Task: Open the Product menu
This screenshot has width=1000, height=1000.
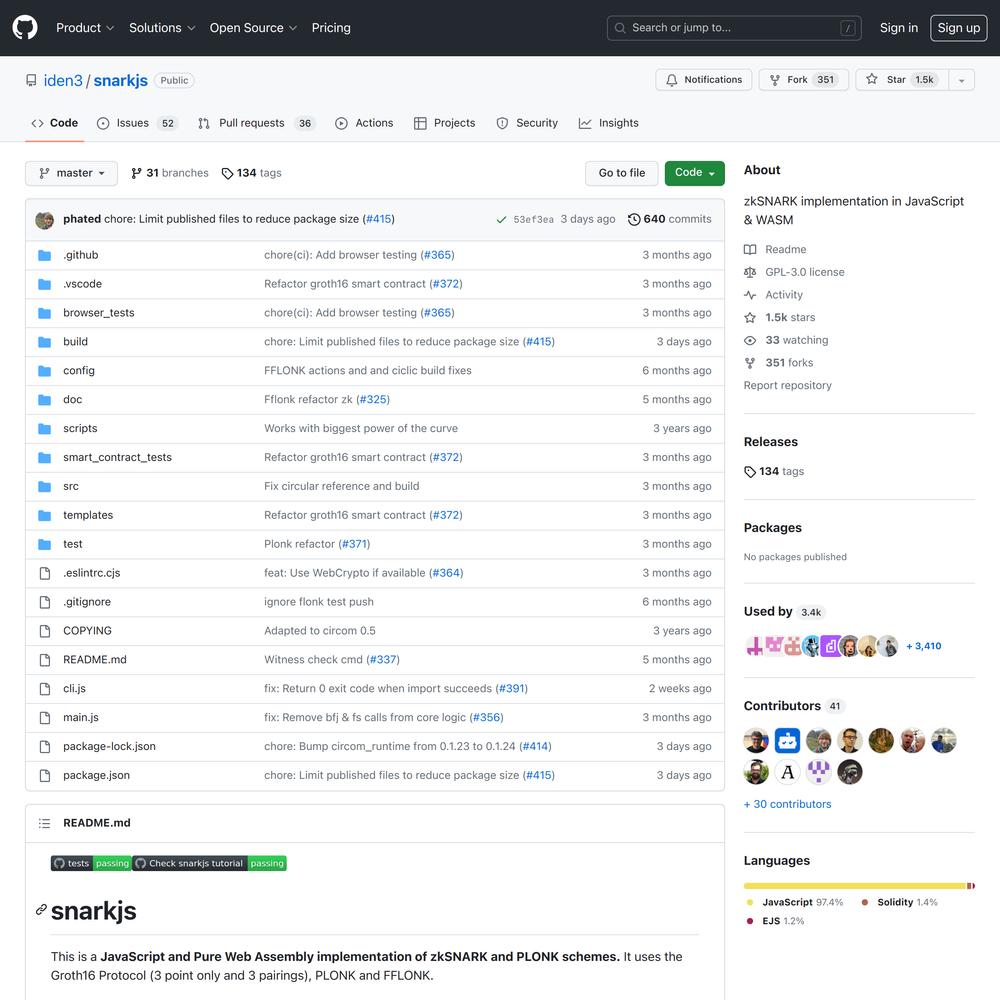Action: (x=85, y=28)
